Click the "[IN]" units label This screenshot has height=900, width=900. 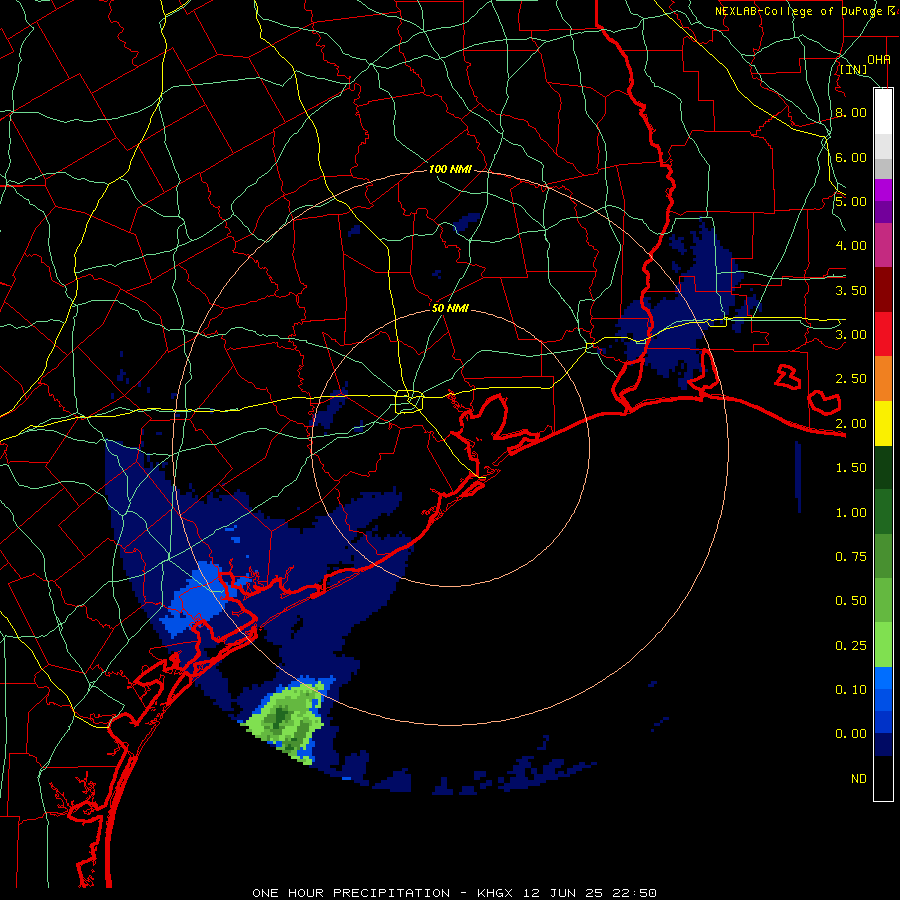click(x=854, y=69)
